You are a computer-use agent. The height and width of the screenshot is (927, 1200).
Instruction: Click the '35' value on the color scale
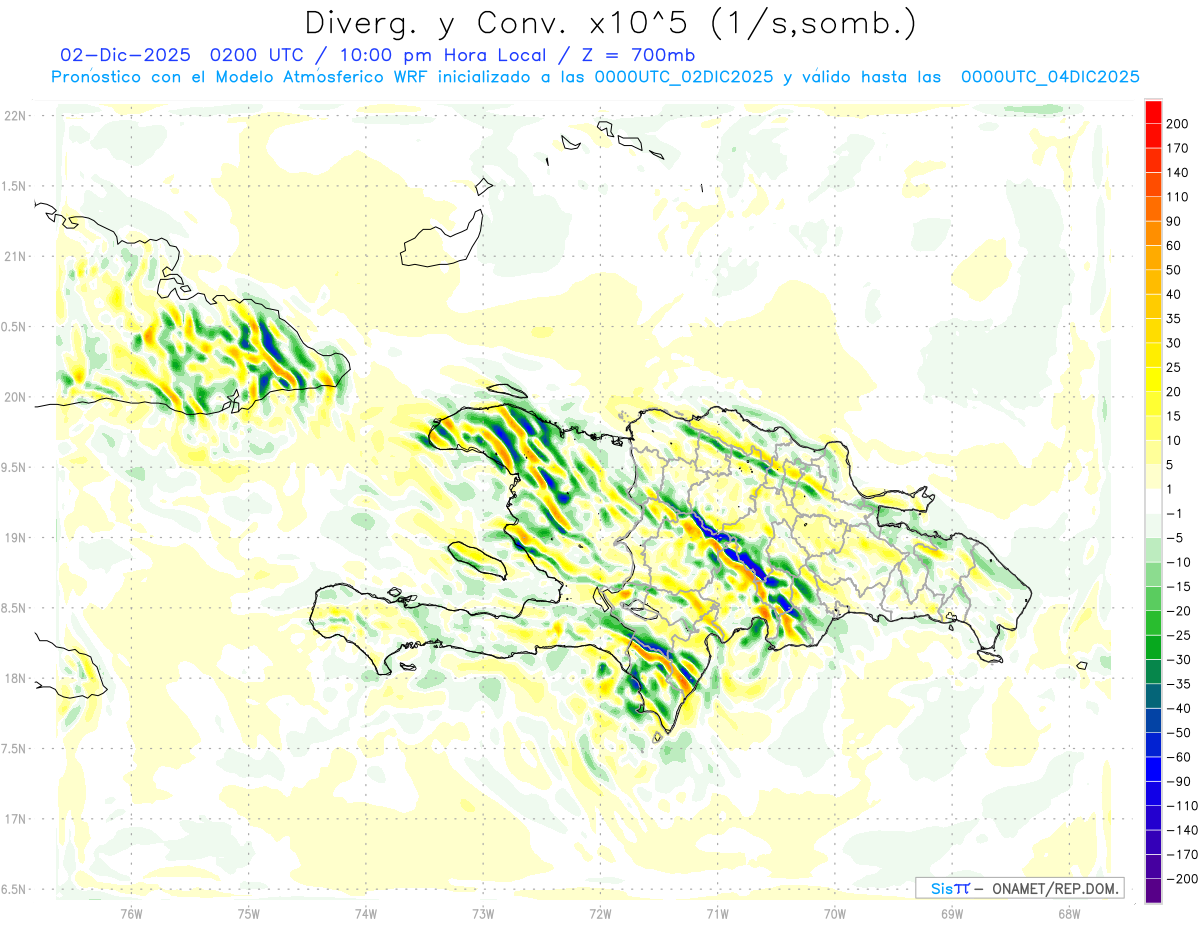(1174, 319)
